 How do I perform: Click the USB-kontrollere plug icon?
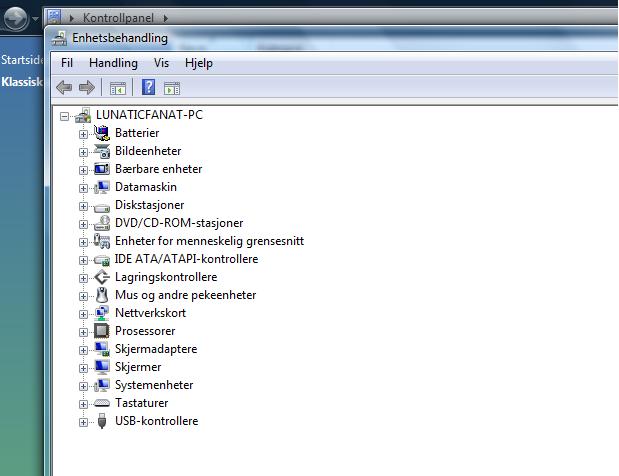[x=102, y=421]
